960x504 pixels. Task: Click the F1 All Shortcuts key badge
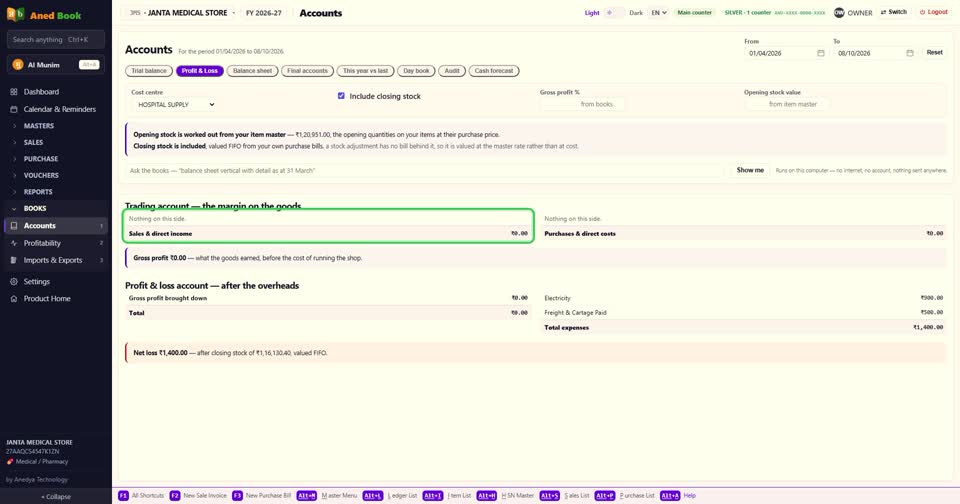point(123,495)
